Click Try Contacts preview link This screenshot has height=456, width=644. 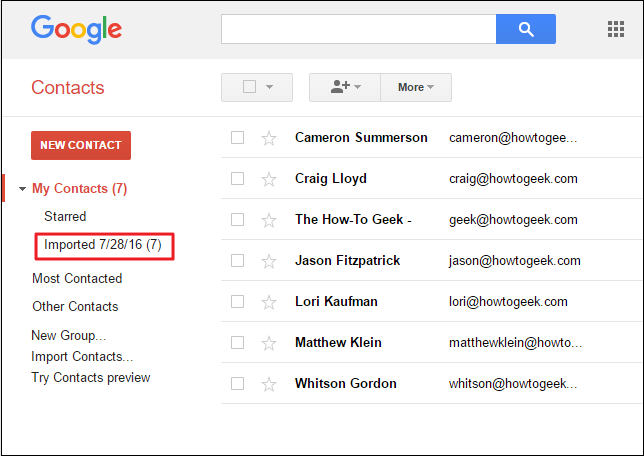pyautogui.click(x=91, y=377)
